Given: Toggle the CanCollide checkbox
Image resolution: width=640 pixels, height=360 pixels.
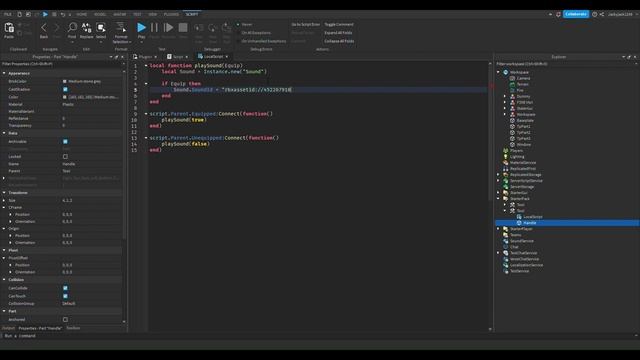Looking at the screenshot, I should pos(65,288).
